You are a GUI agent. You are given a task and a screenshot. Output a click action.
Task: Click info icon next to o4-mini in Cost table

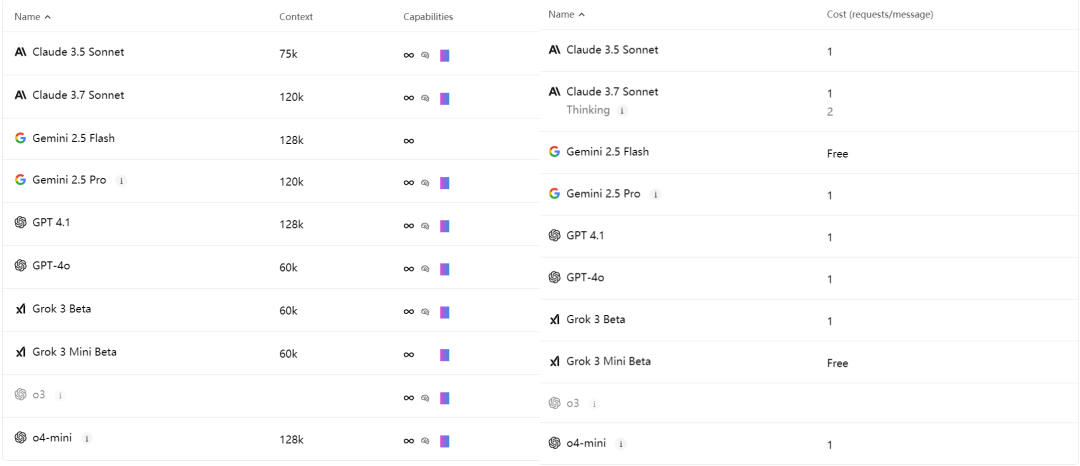pyautogui.click(x=622, y=444)
